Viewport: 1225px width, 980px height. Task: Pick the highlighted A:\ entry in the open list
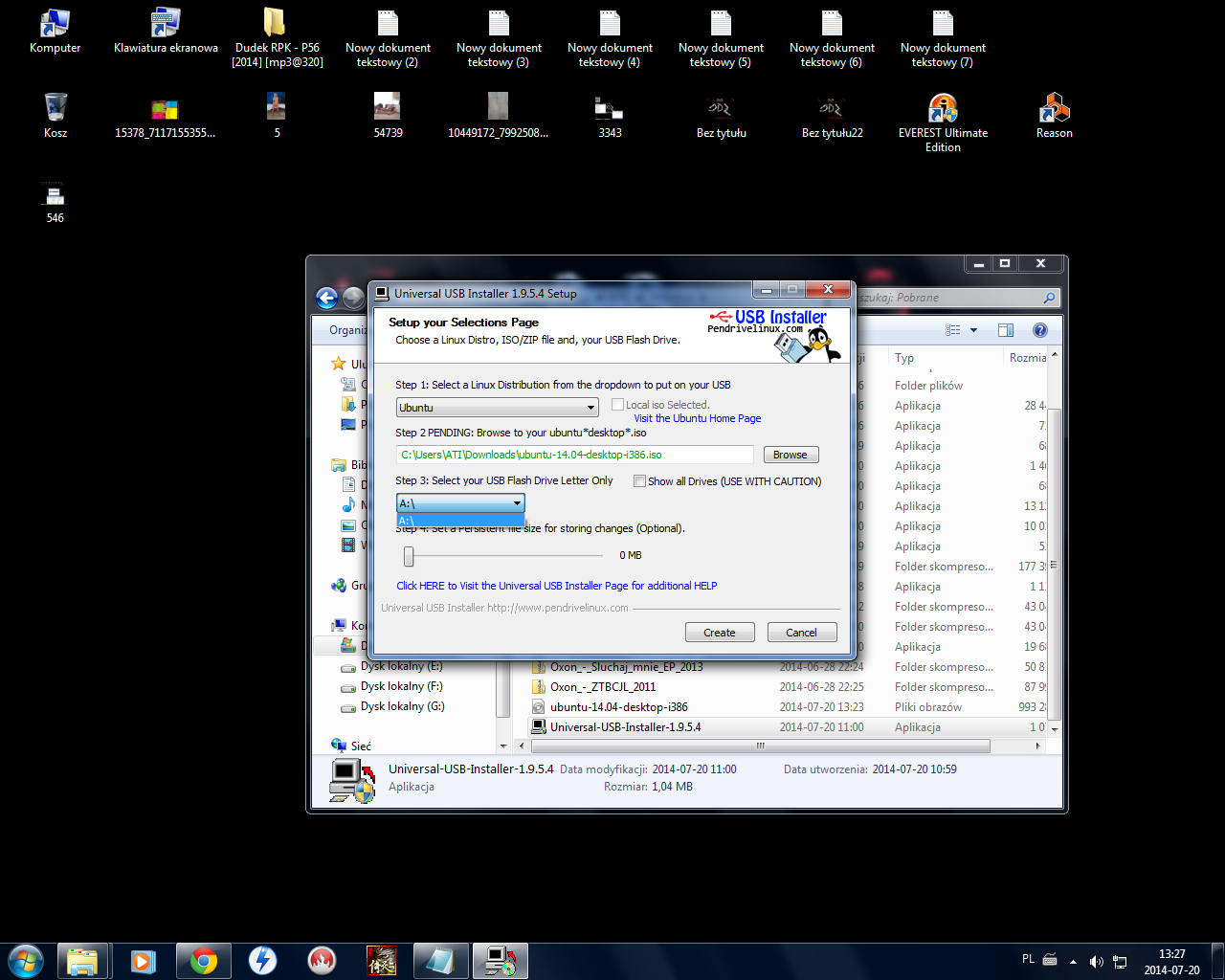pos(460,521)
